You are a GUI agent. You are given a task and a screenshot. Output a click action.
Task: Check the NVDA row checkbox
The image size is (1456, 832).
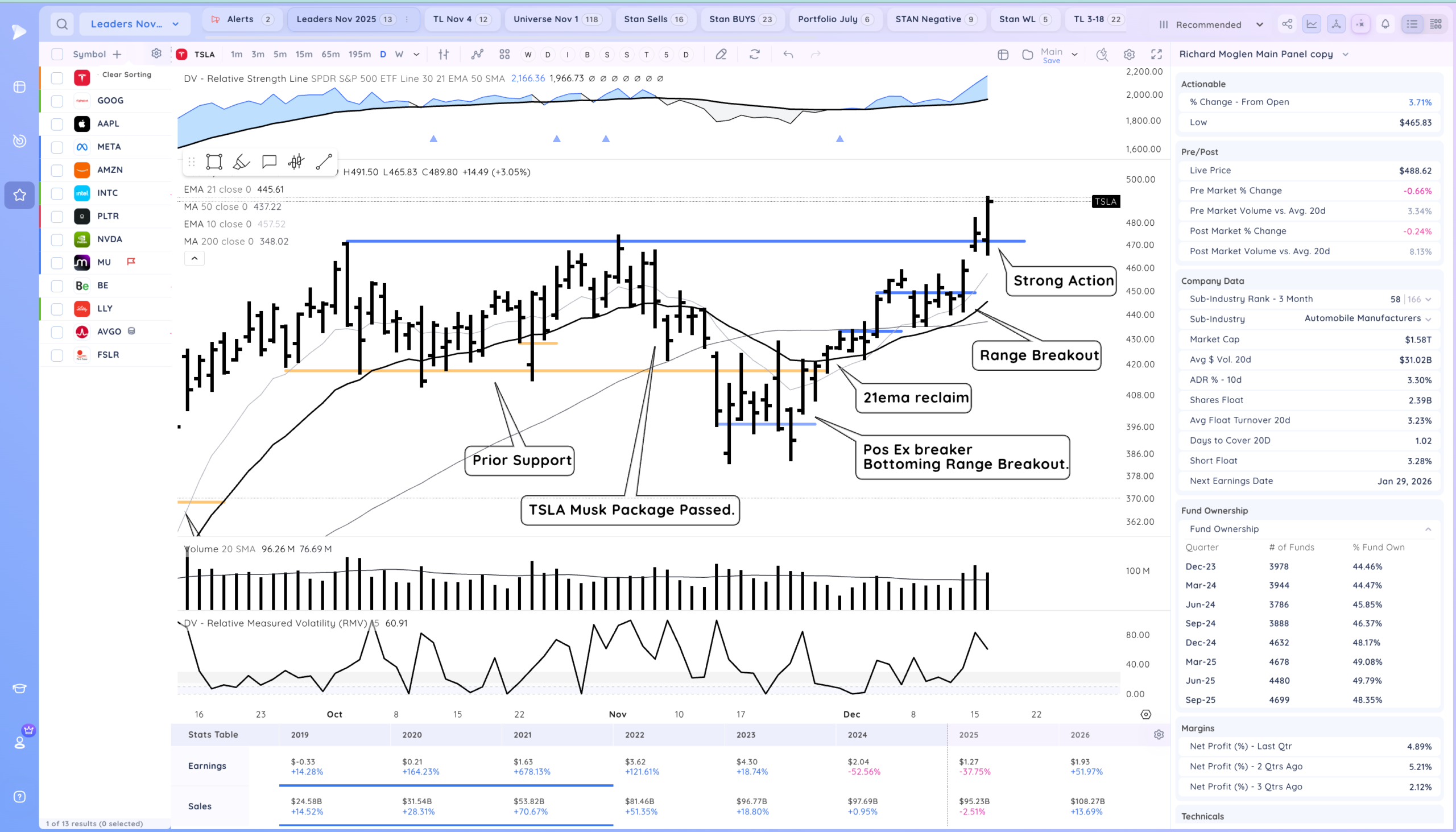coord(57,239)
